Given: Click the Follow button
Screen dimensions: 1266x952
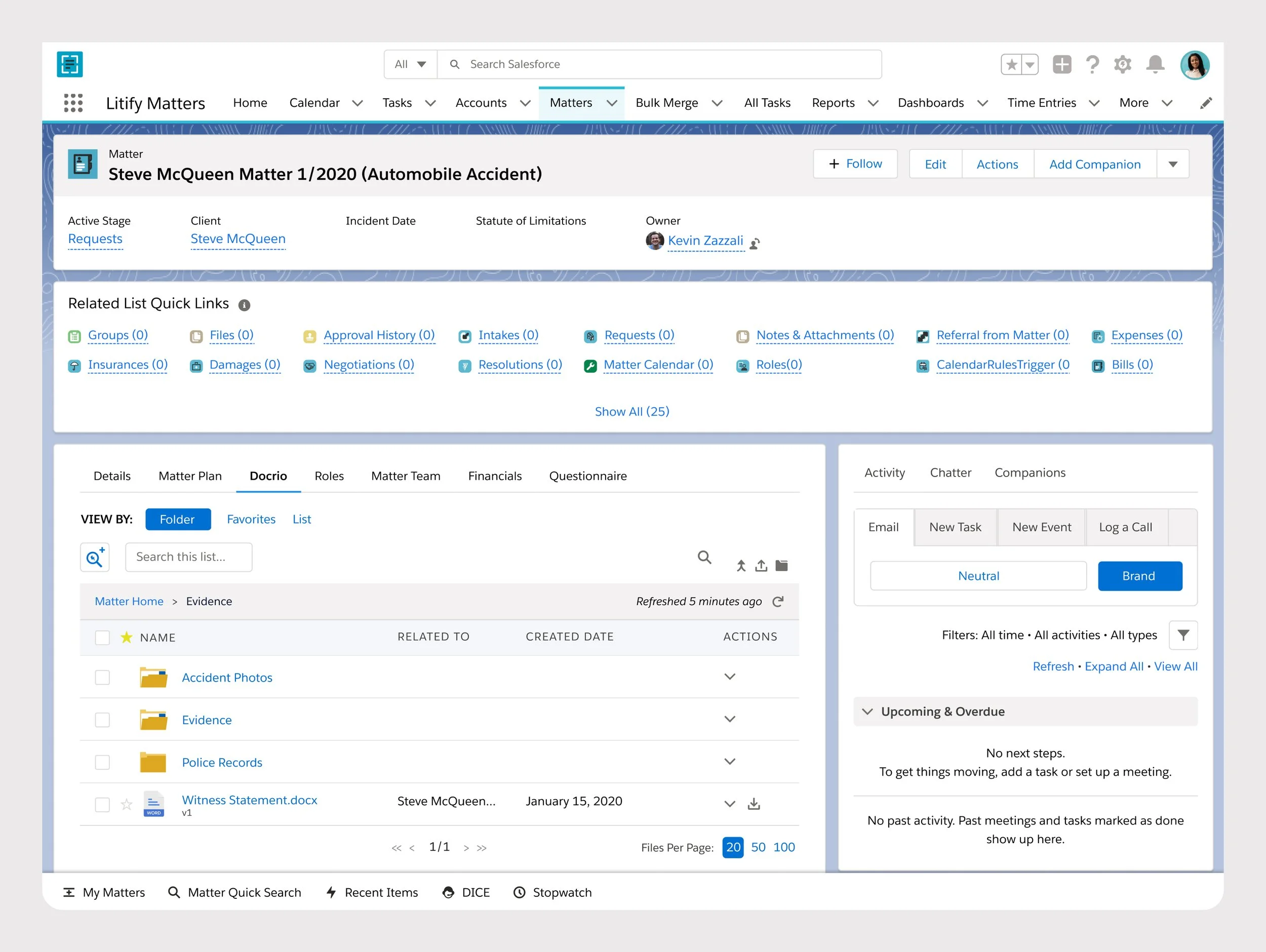Looking at the screenshot, I should pyautogui.click(x=855, y=164).
